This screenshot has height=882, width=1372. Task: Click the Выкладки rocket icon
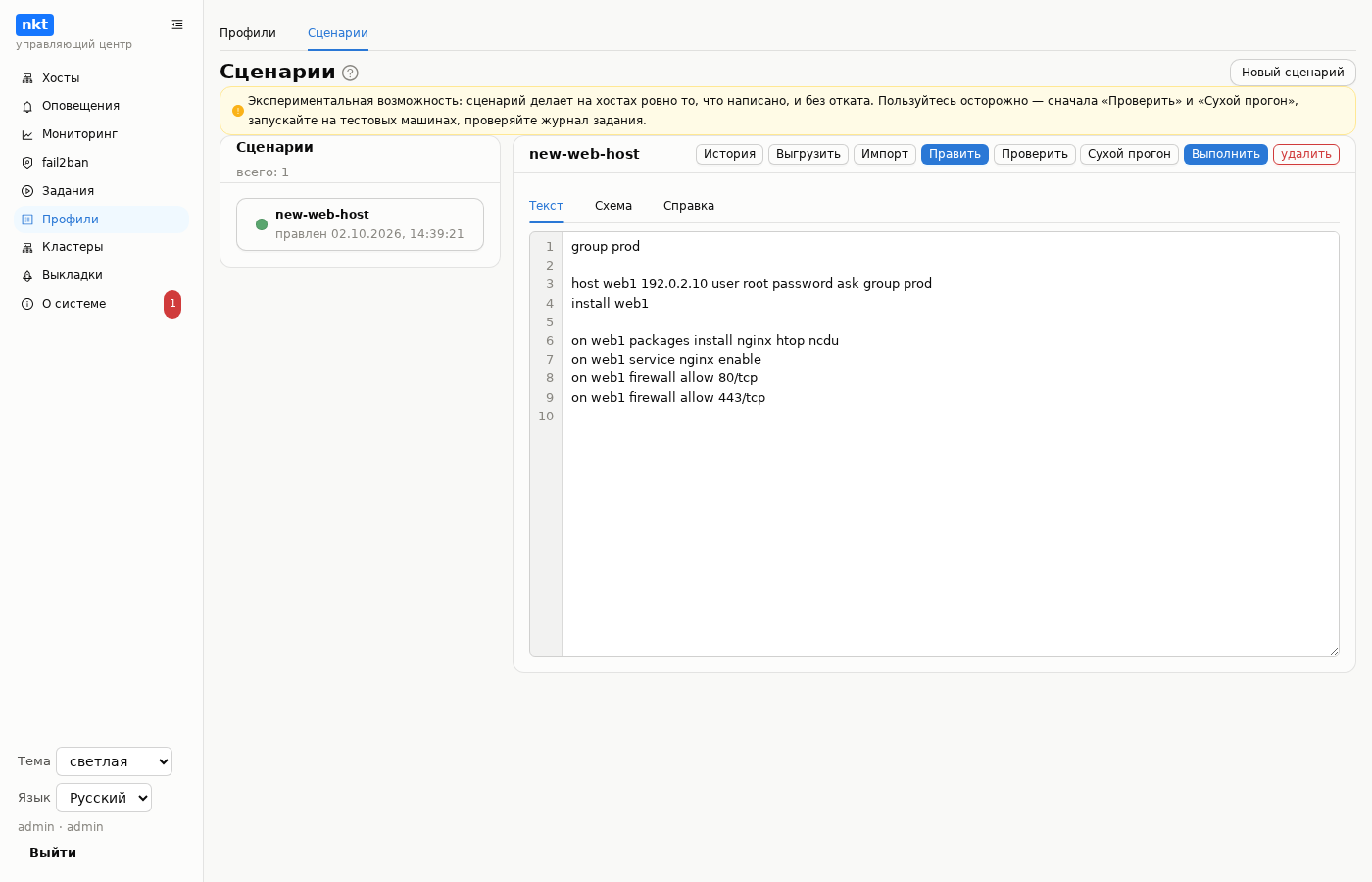coord(27,275)
